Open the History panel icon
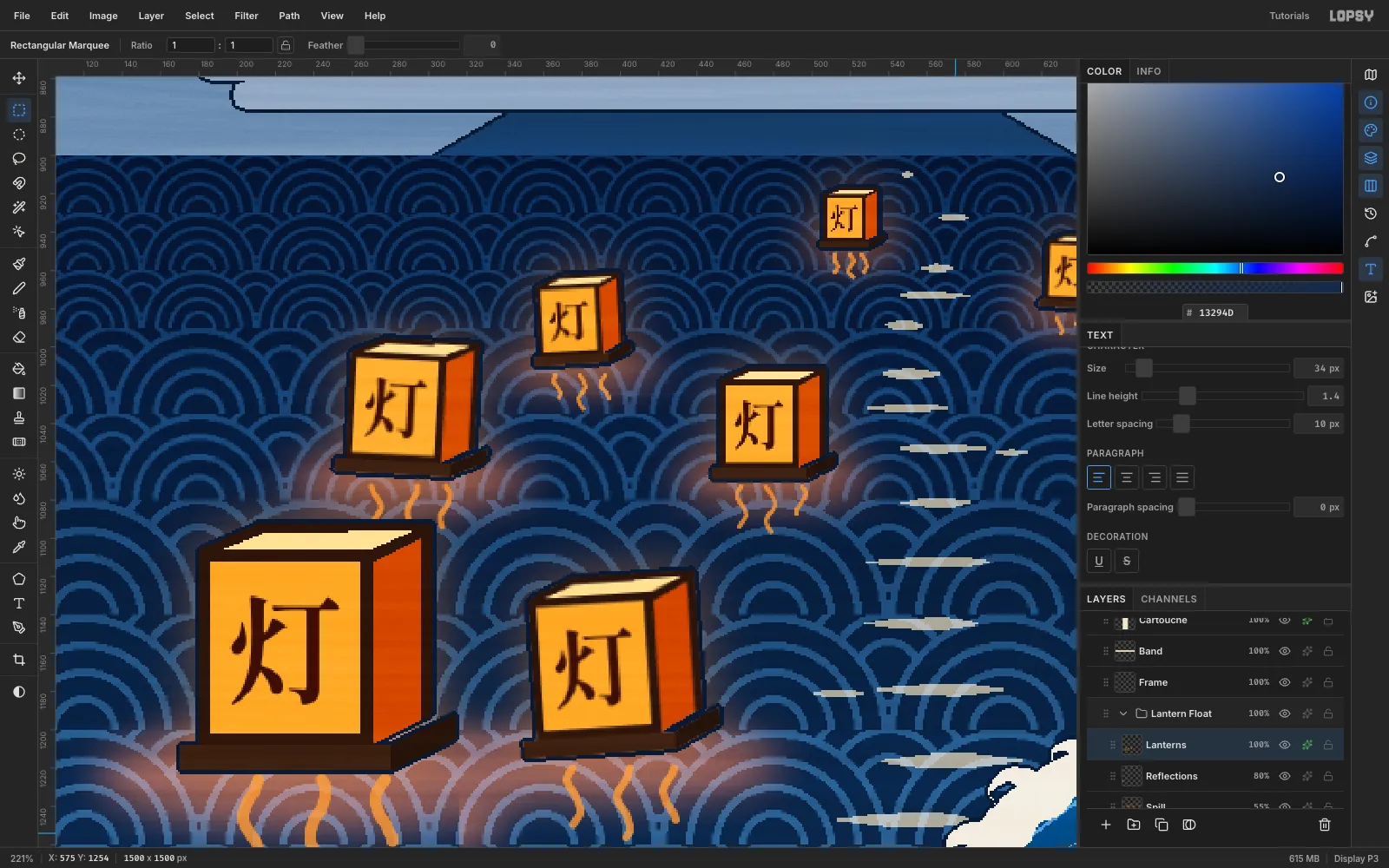Viewport: 1389px width, 868px height. click(1371, 214)
